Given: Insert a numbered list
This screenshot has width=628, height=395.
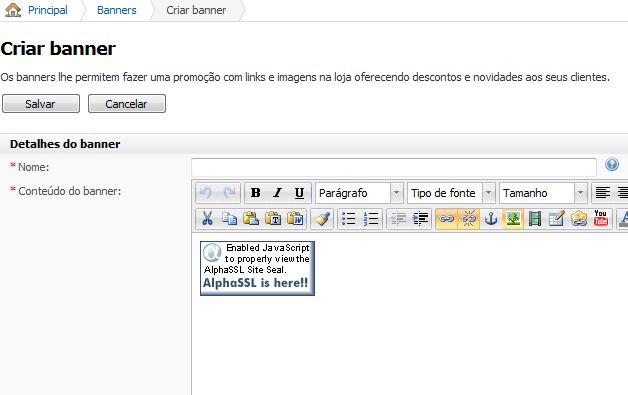Looking at the screenshot, I should click(x=371, y=219).
